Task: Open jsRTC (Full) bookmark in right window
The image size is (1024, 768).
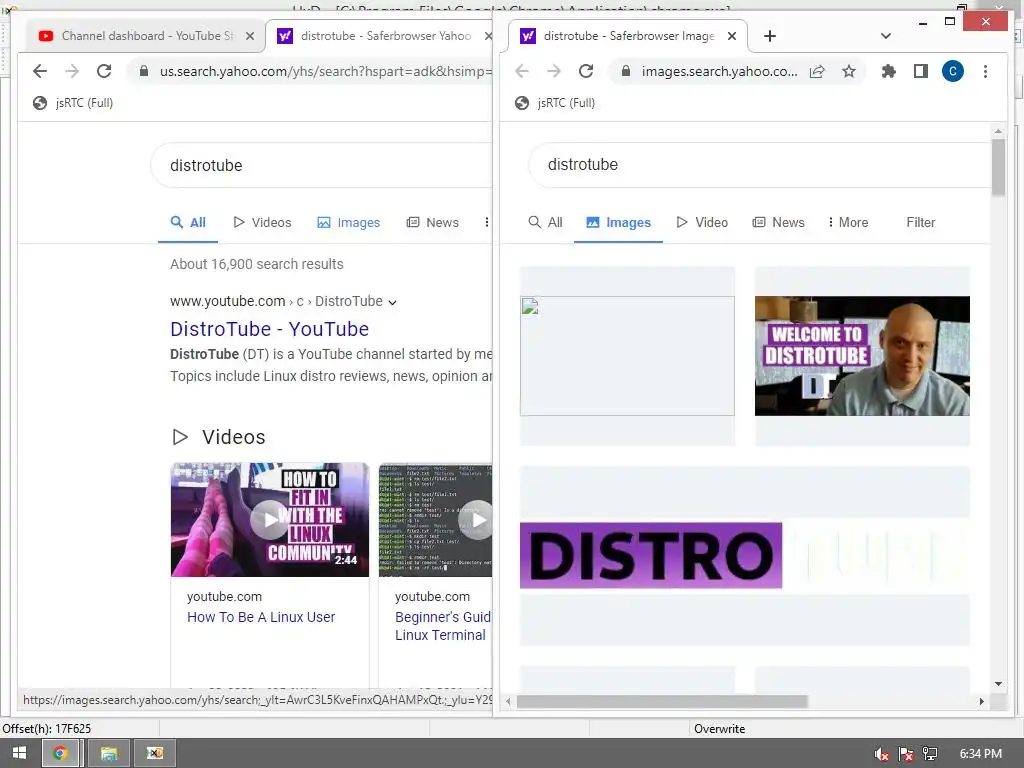Action: point(554,103)
